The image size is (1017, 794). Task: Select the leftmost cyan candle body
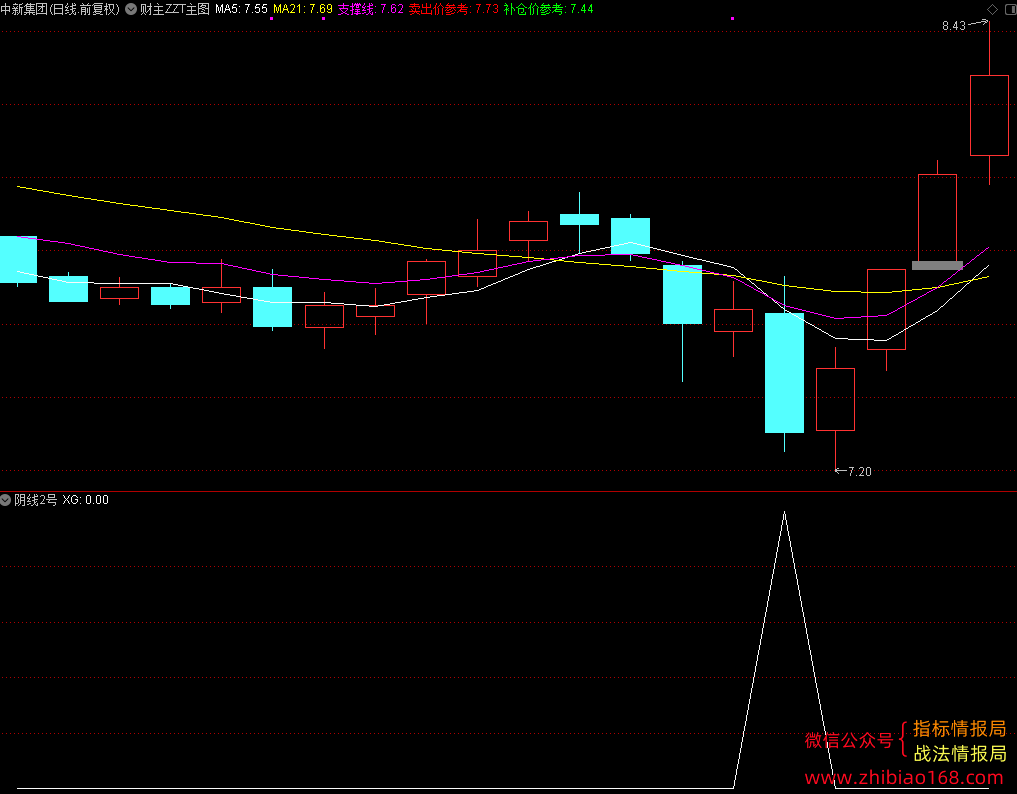pyautogui.click(x=18, y=259)
